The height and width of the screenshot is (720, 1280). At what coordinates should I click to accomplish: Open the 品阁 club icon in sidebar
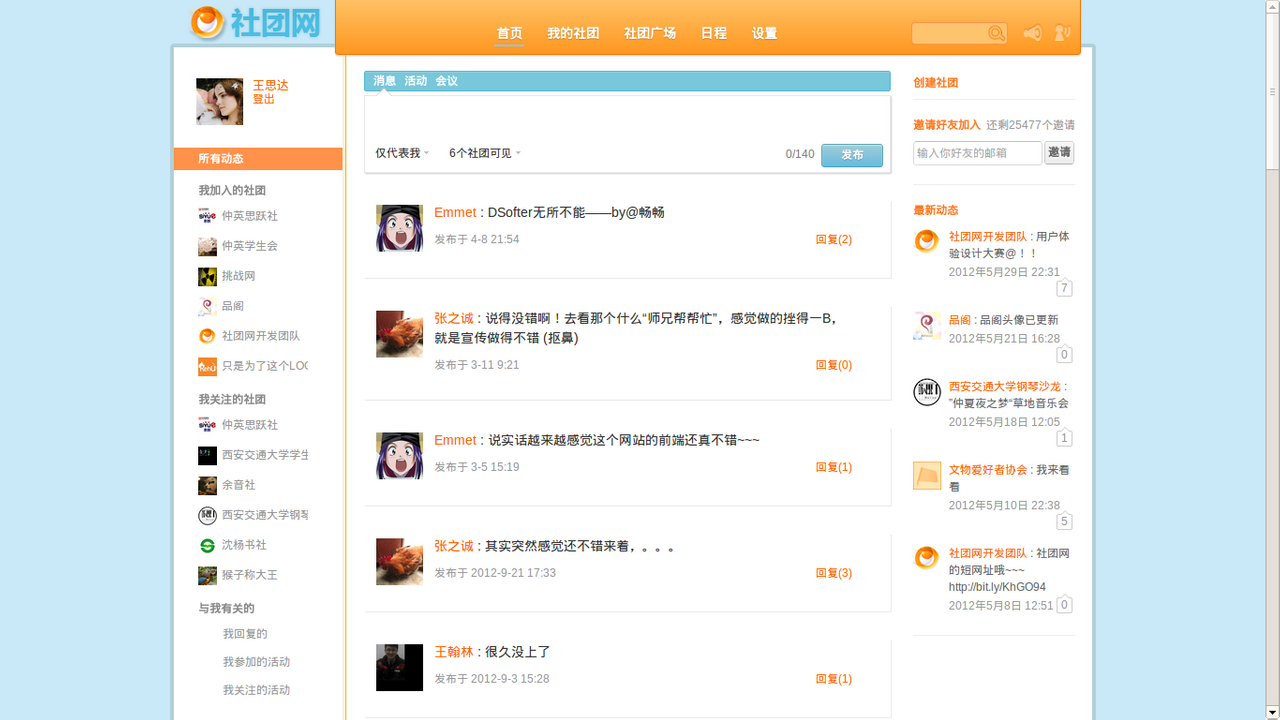207,306
